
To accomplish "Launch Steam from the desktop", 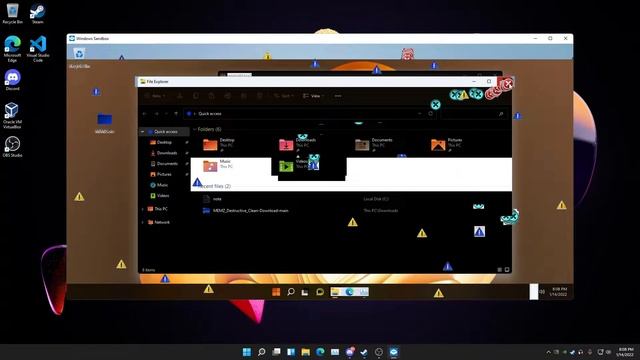I will 38,13.
